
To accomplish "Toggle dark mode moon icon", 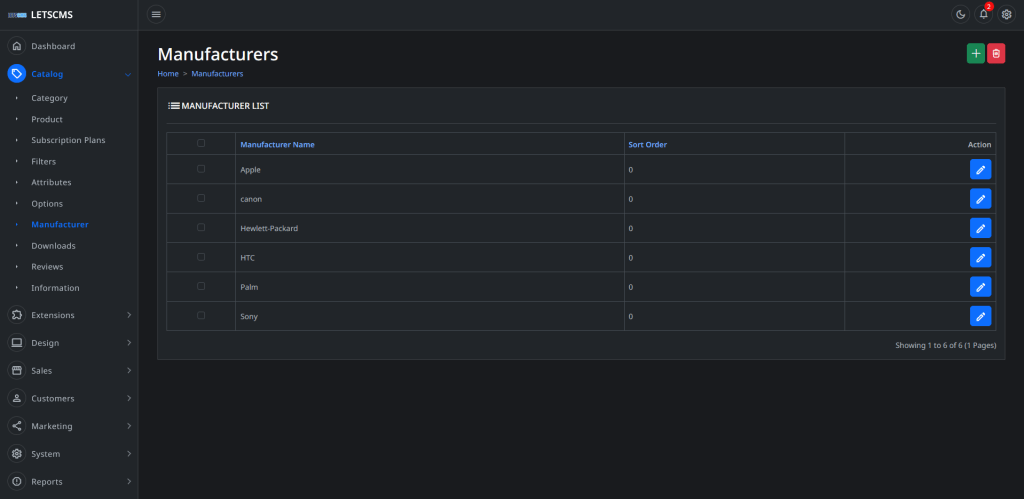I will 960,14.
